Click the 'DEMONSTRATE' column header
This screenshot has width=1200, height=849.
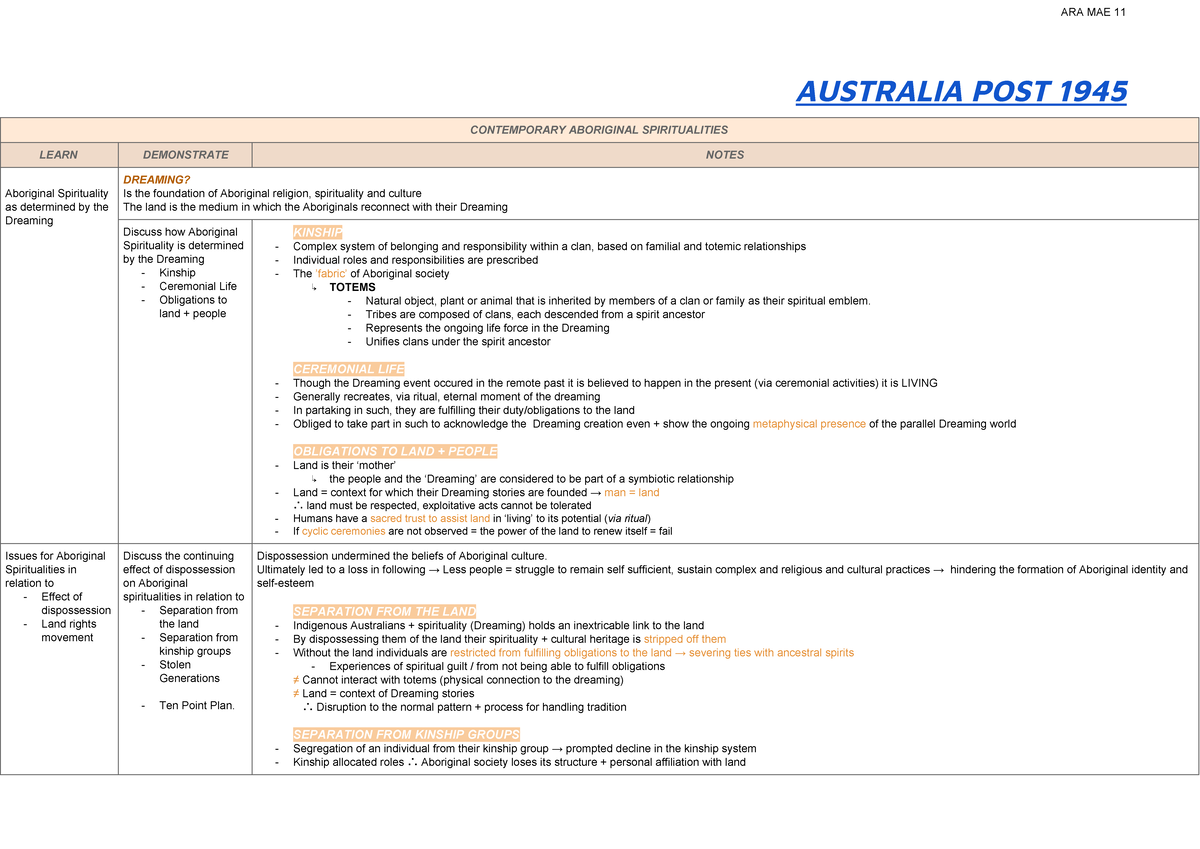click(x=185, y=155)
